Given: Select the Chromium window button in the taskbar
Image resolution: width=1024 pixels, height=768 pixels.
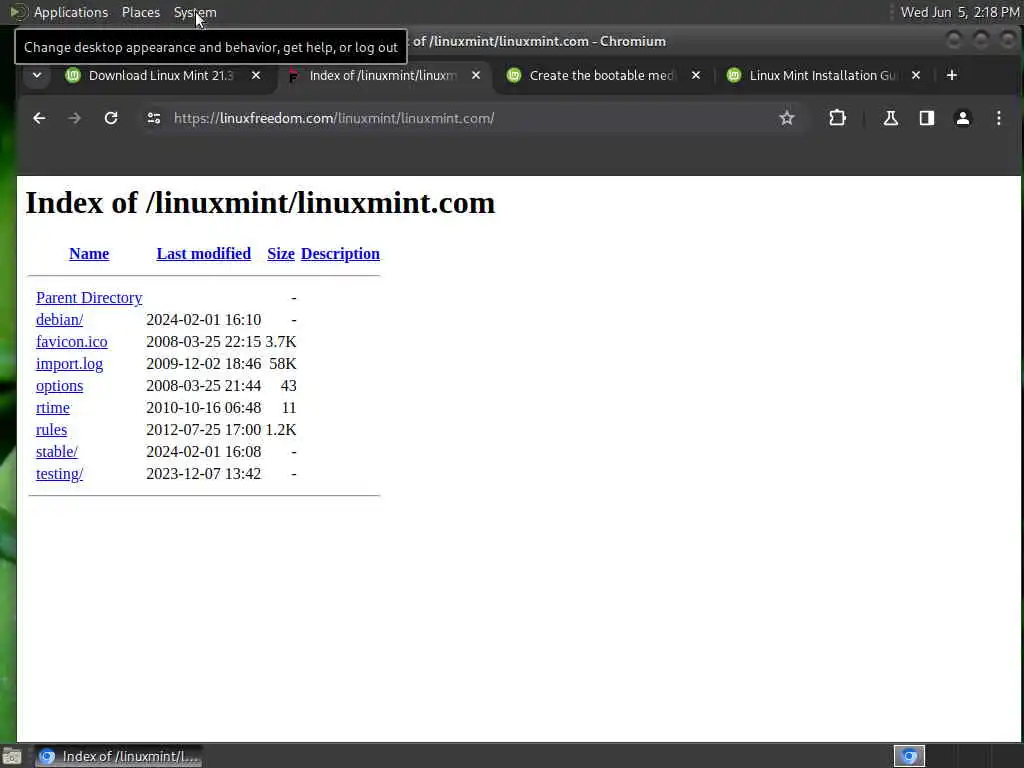Looking at the screenshot, I should coord(118,756).
